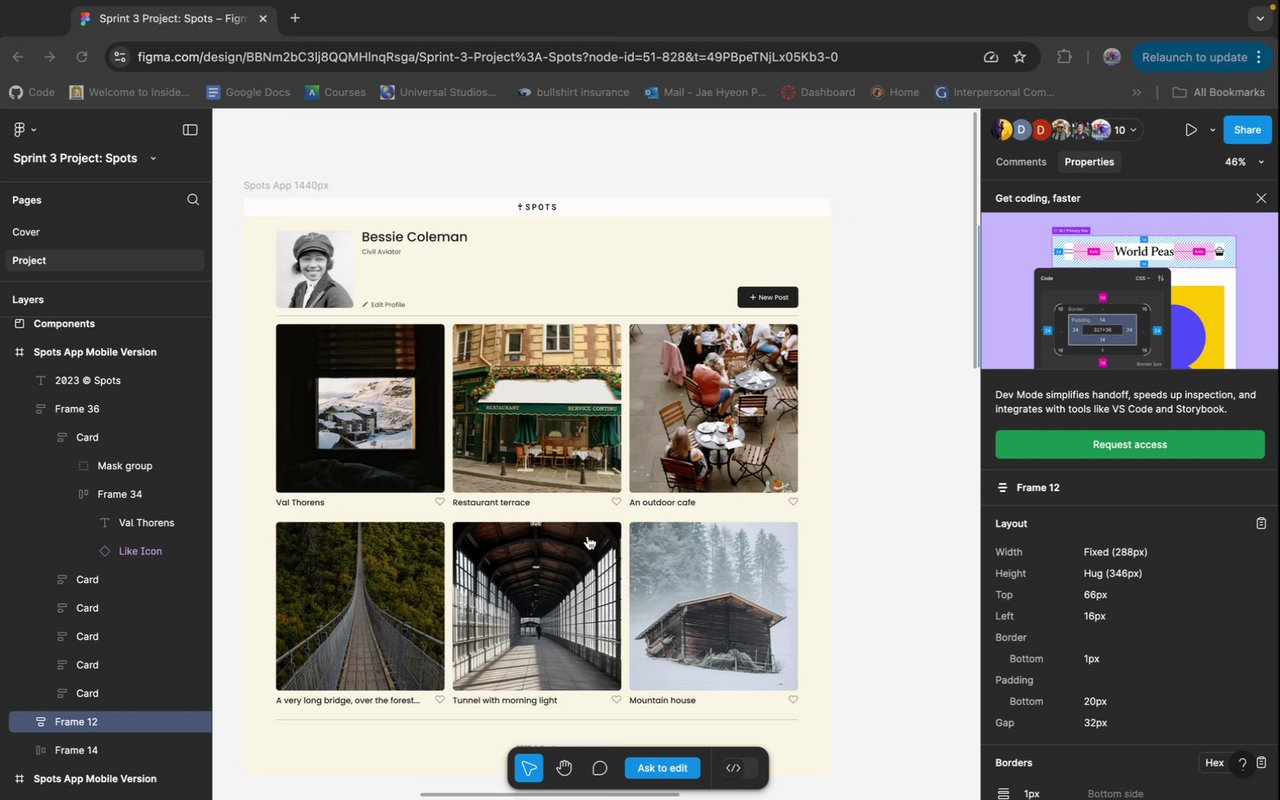1280x800 pixels.
Task: Toggle the left sidebar panel icon
Action: click(x=190, y=130)
